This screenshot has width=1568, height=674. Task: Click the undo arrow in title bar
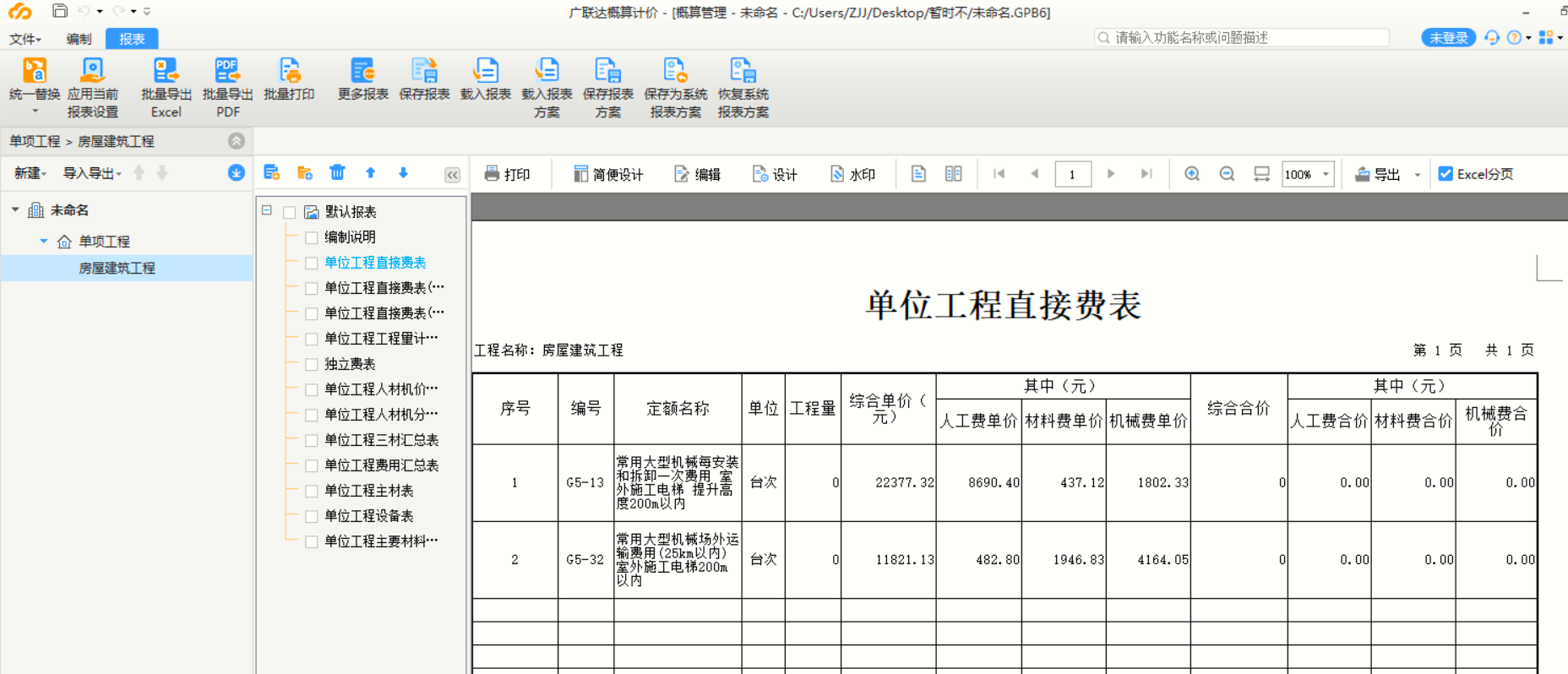click(84, 11)
